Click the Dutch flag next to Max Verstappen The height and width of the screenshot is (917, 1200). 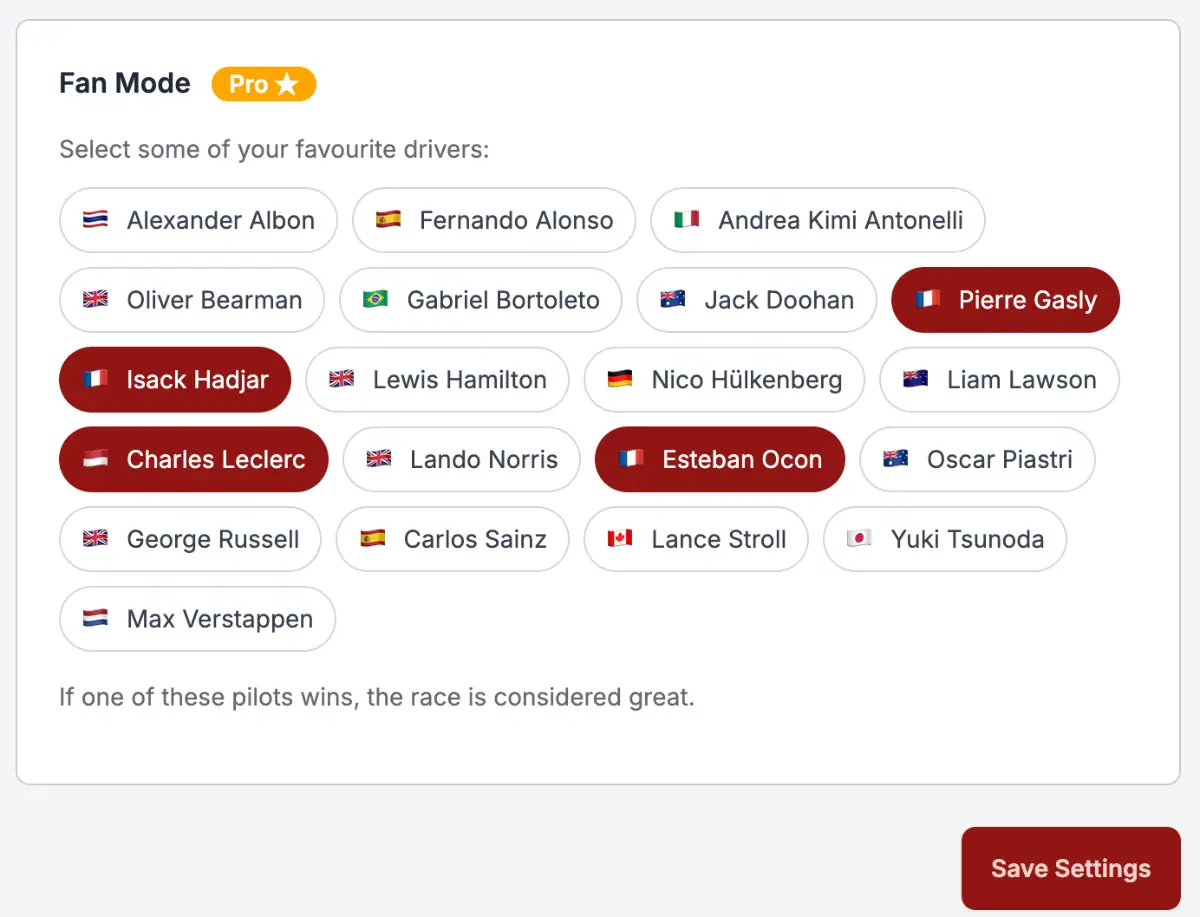tap(95, 619)
